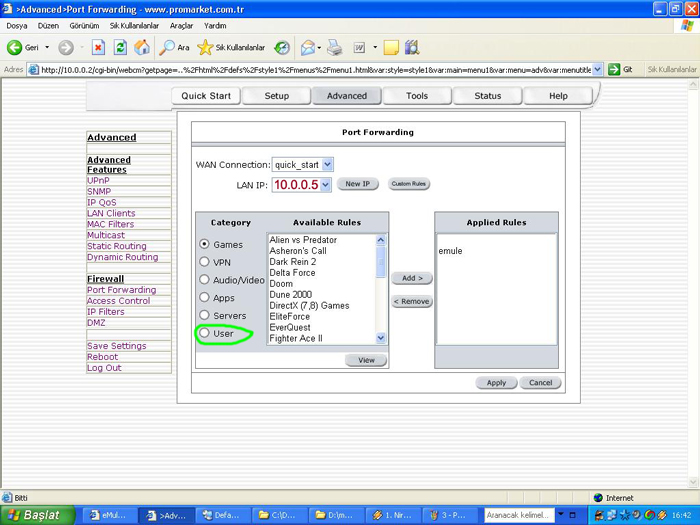
Task: Click the Available Rules scroll down arrow
Action: point(381,338)
